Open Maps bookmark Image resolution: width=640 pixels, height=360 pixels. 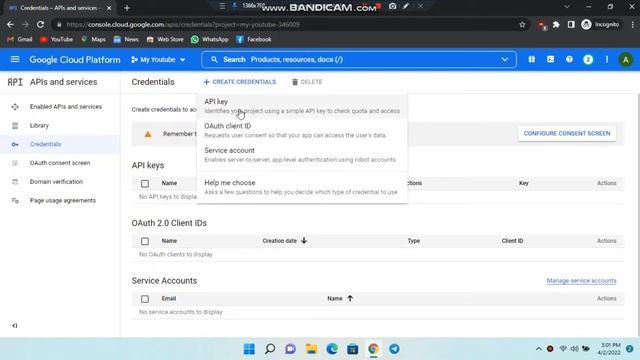(x=93, y=40)
